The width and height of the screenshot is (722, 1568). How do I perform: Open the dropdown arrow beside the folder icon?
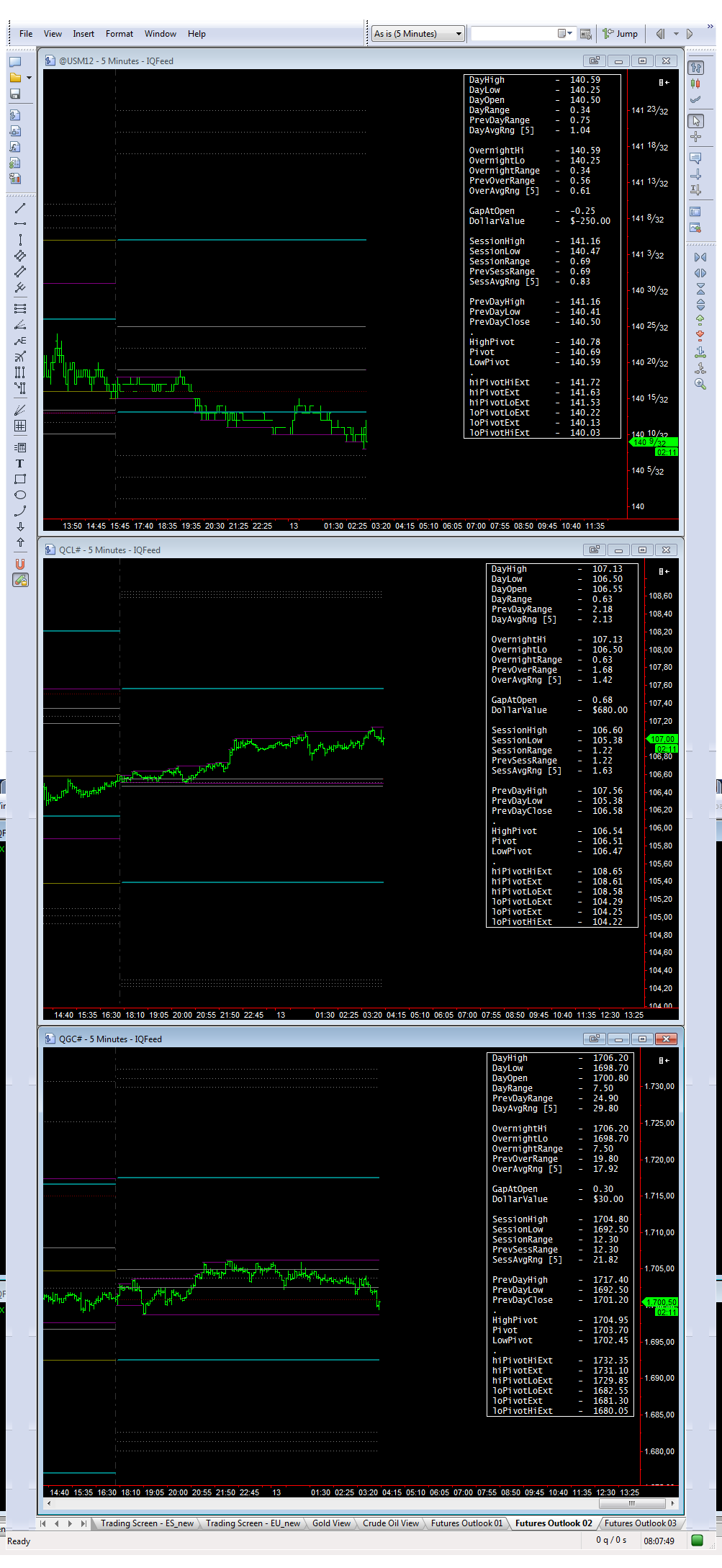(29, 78)
